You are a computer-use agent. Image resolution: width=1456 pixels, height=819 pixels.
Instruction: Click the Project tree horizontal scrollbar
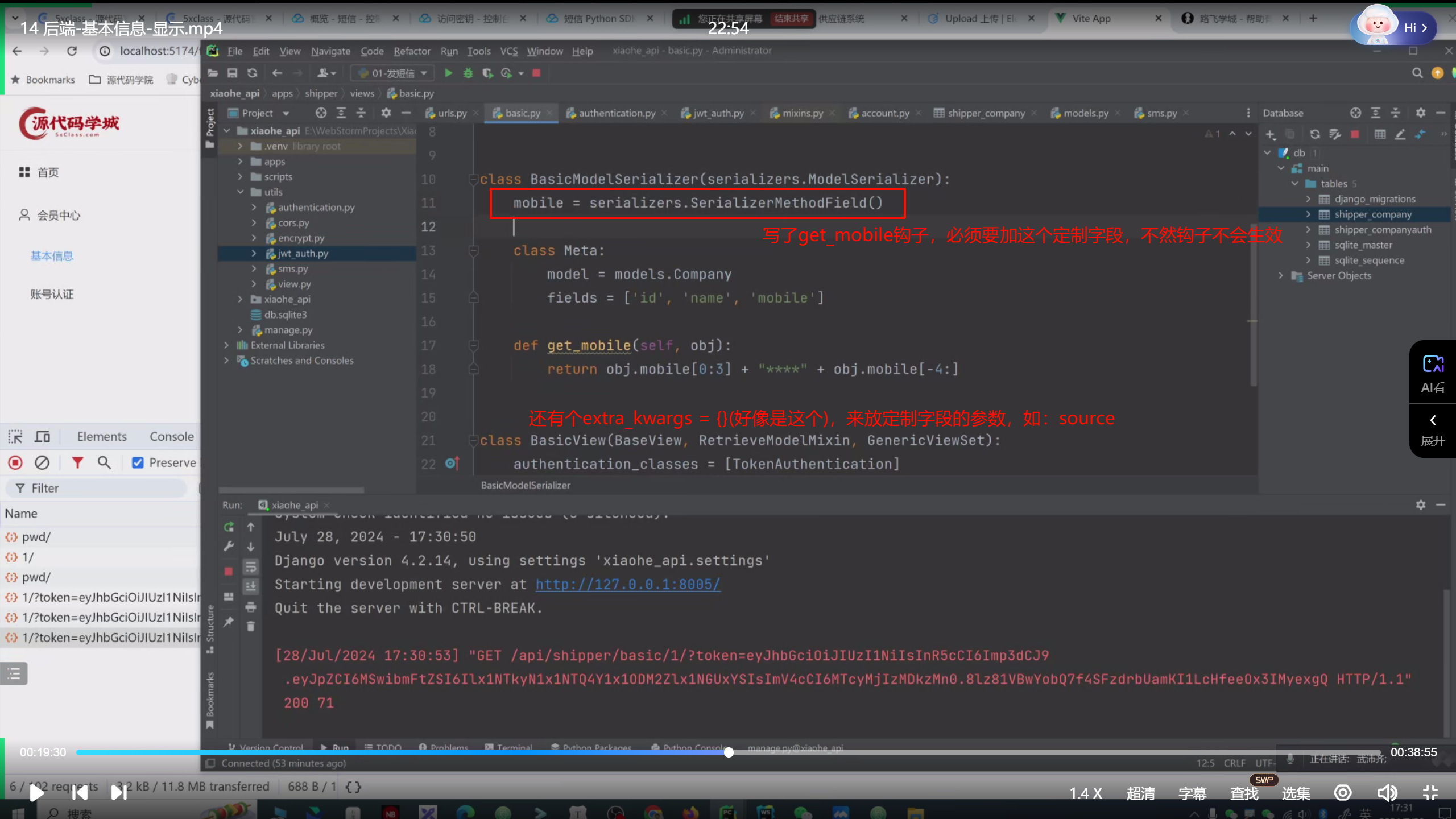291,490
